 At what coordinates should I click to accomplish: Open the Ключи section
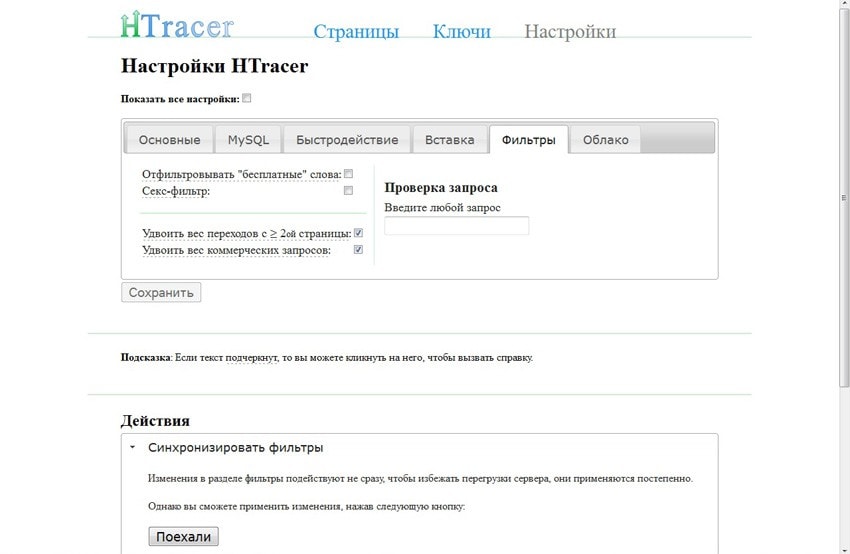point(461,31)
